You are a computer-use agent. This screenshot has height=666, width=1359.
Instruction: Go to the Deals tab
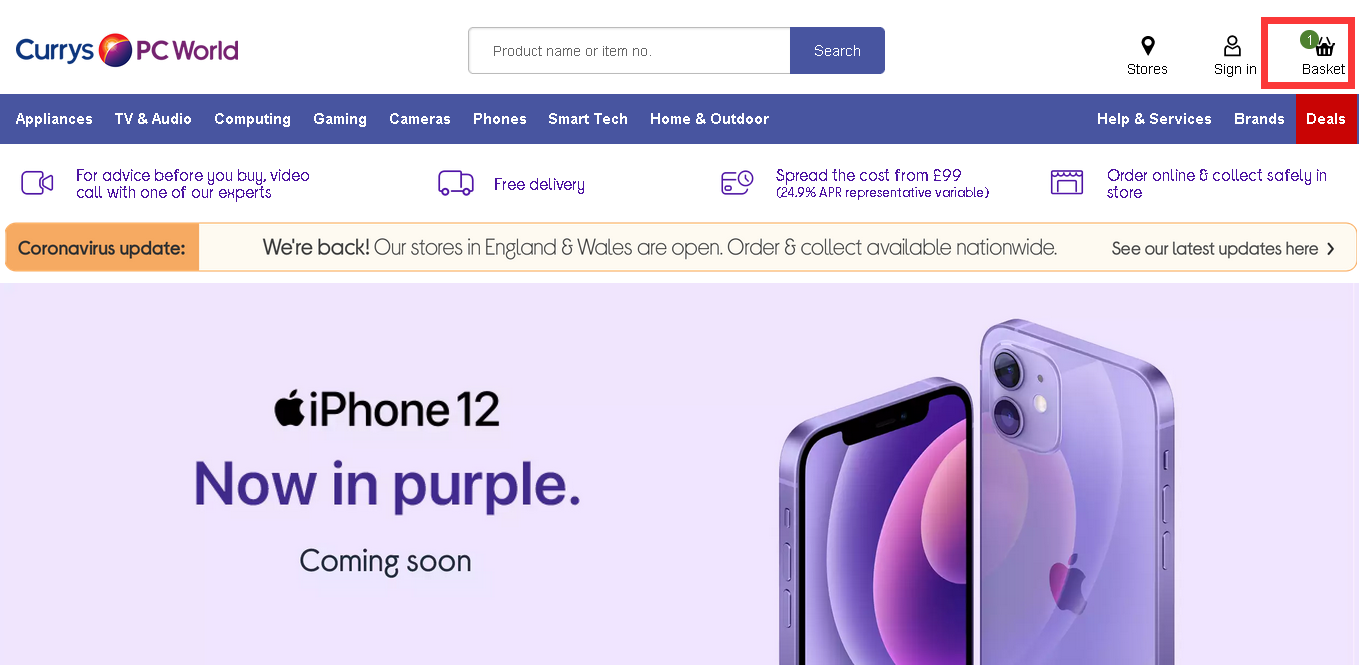1325,119
